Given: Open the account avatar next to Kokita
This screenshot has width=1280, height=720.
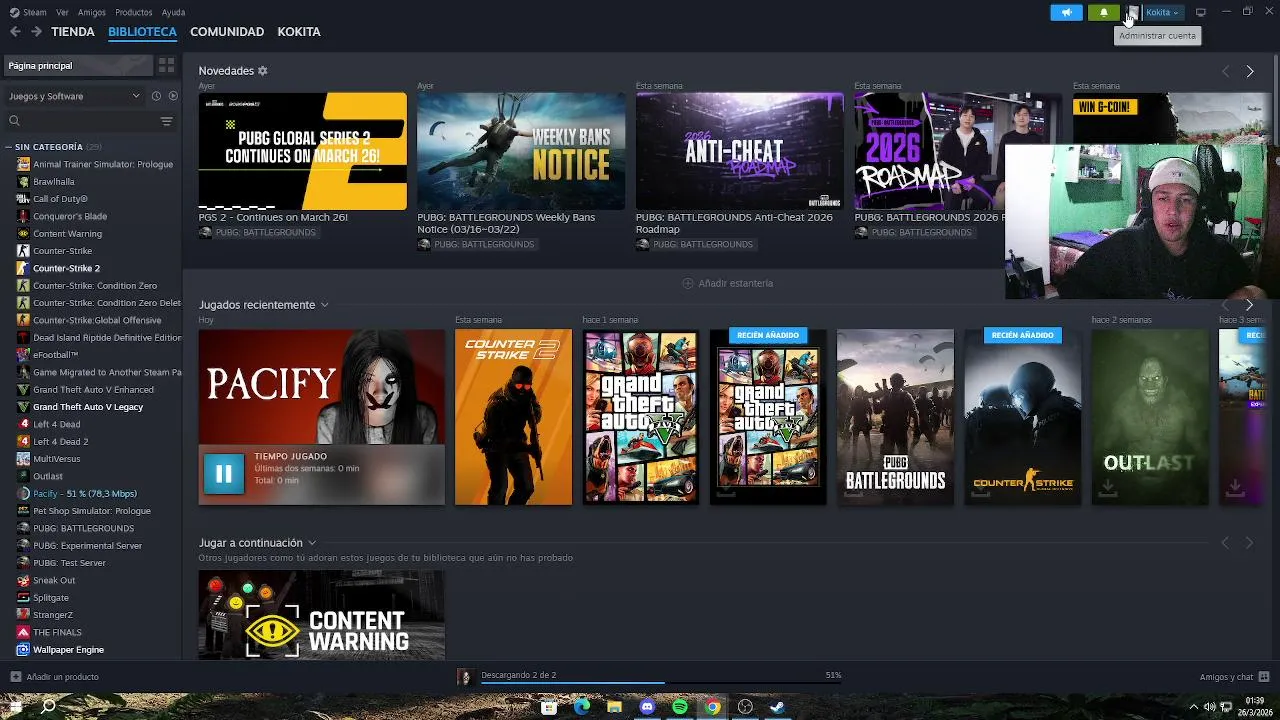Looking at the screenshot, I should coord(1133,12).
